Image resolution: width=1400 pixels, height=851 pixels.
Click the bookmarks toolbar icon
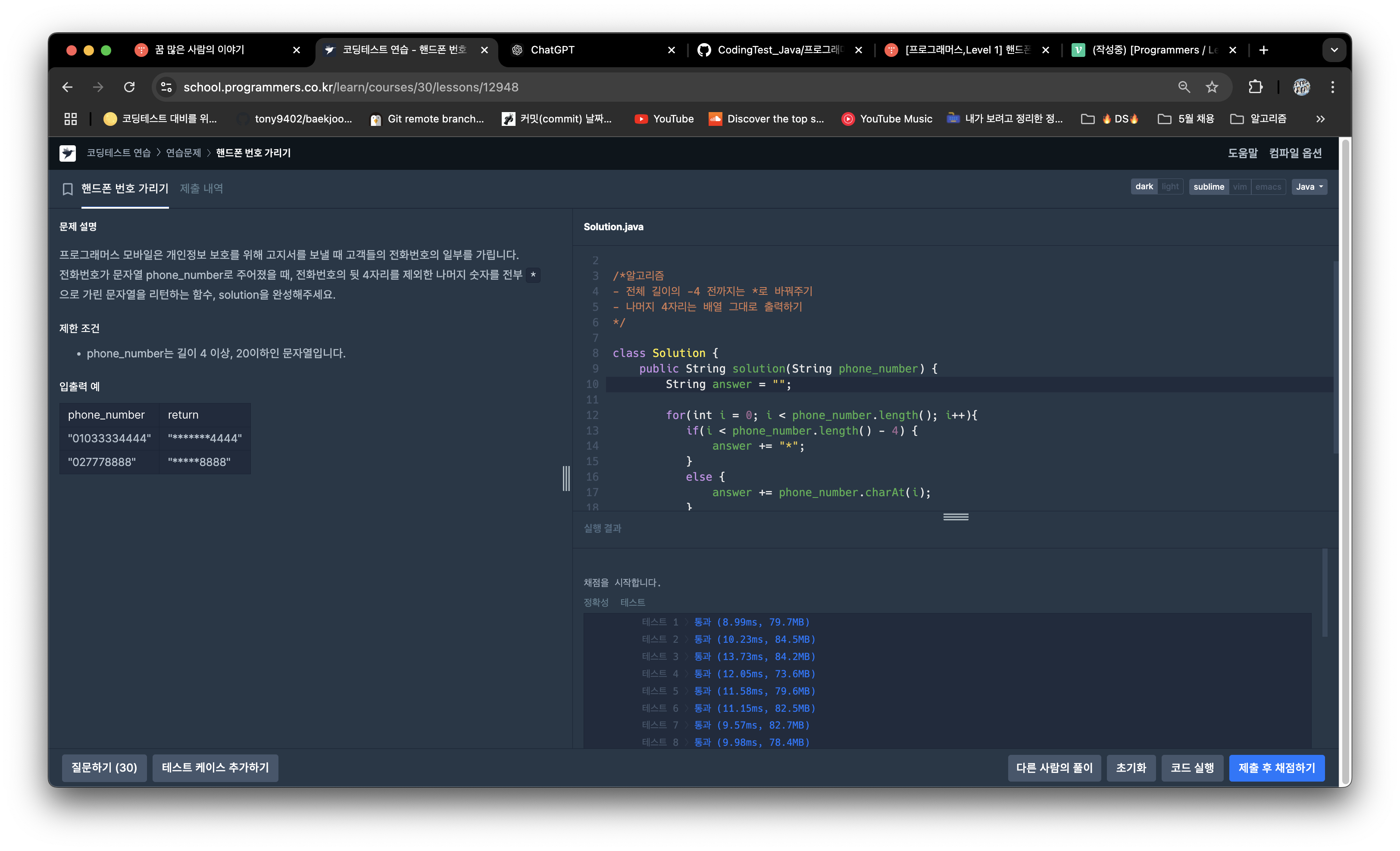70,119
